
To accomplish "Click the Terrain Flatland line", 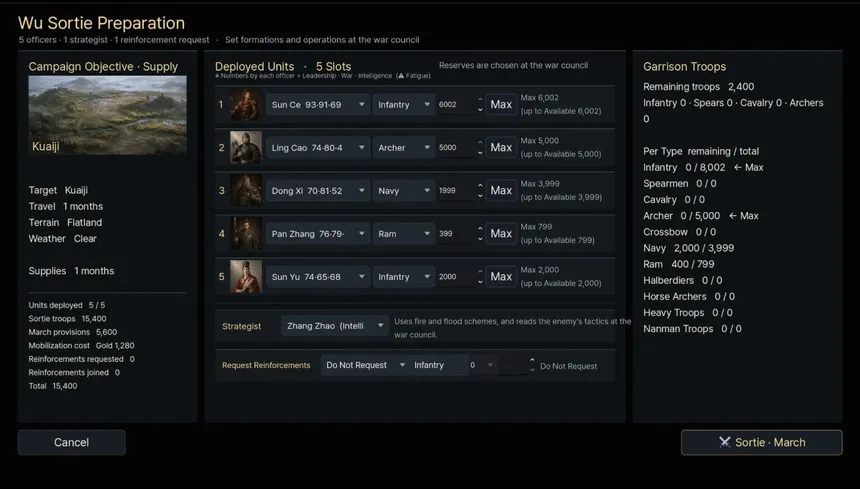I will pyautogui.click(x=65, y=223).
